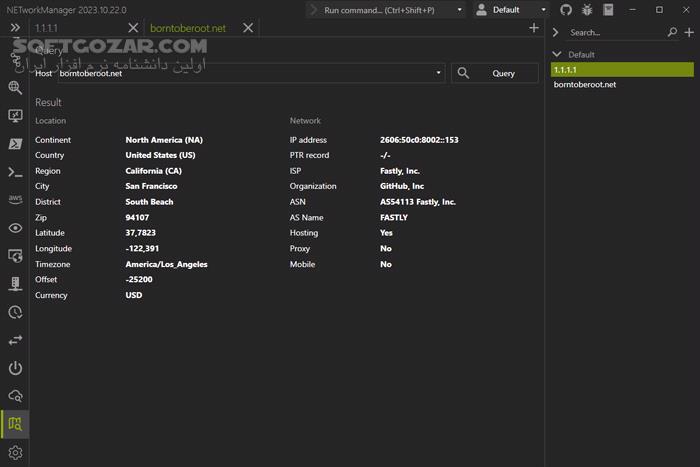
Task: Open the TigerVNC eye icon tool
Action: coord(15,228)
